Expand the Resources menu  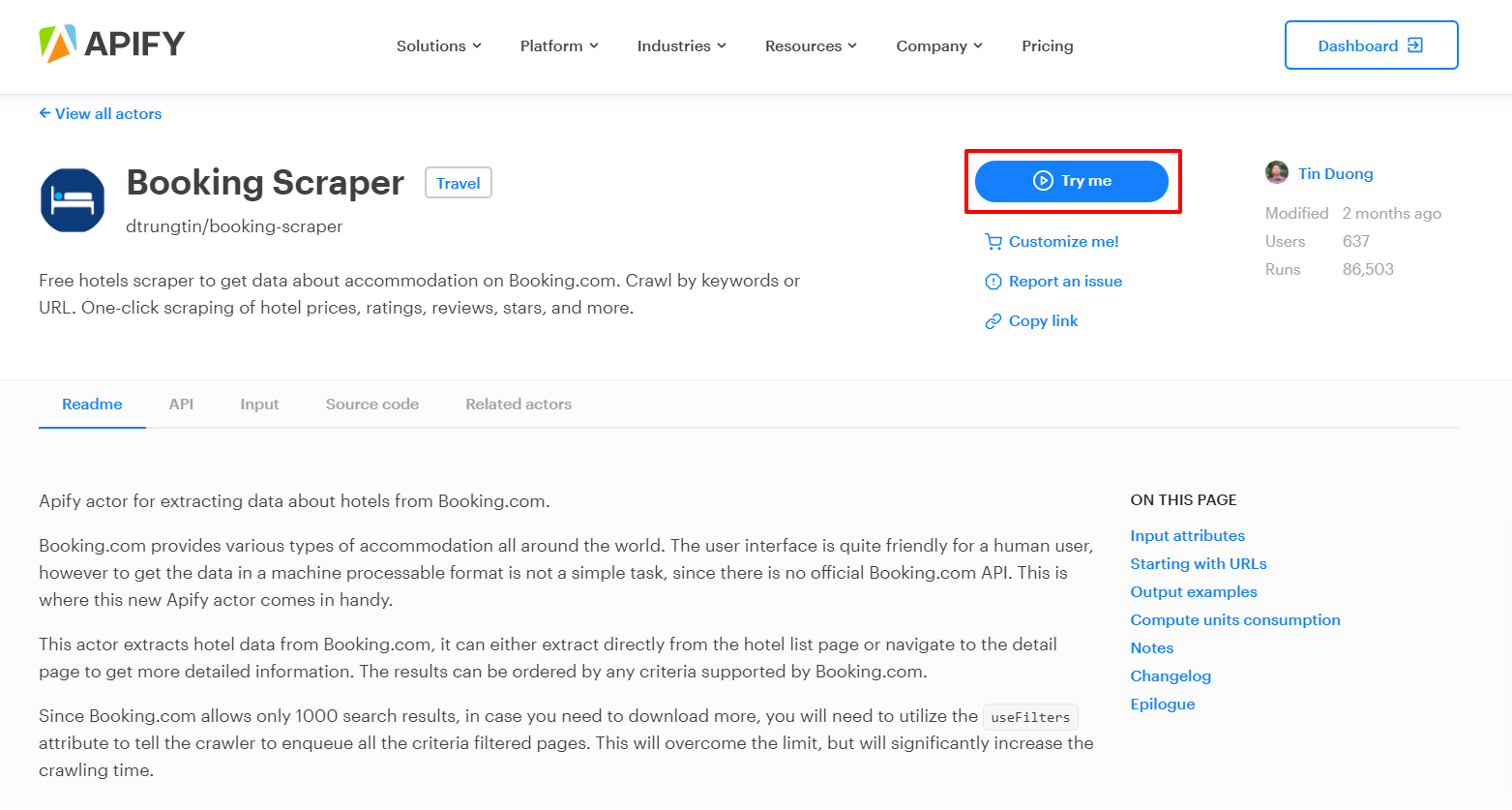tap(811, 45)
